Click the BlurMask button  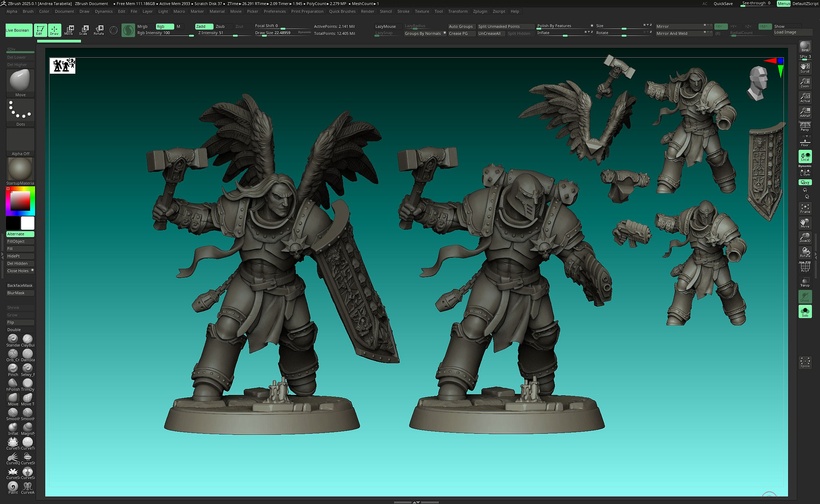tap(20, 293)
